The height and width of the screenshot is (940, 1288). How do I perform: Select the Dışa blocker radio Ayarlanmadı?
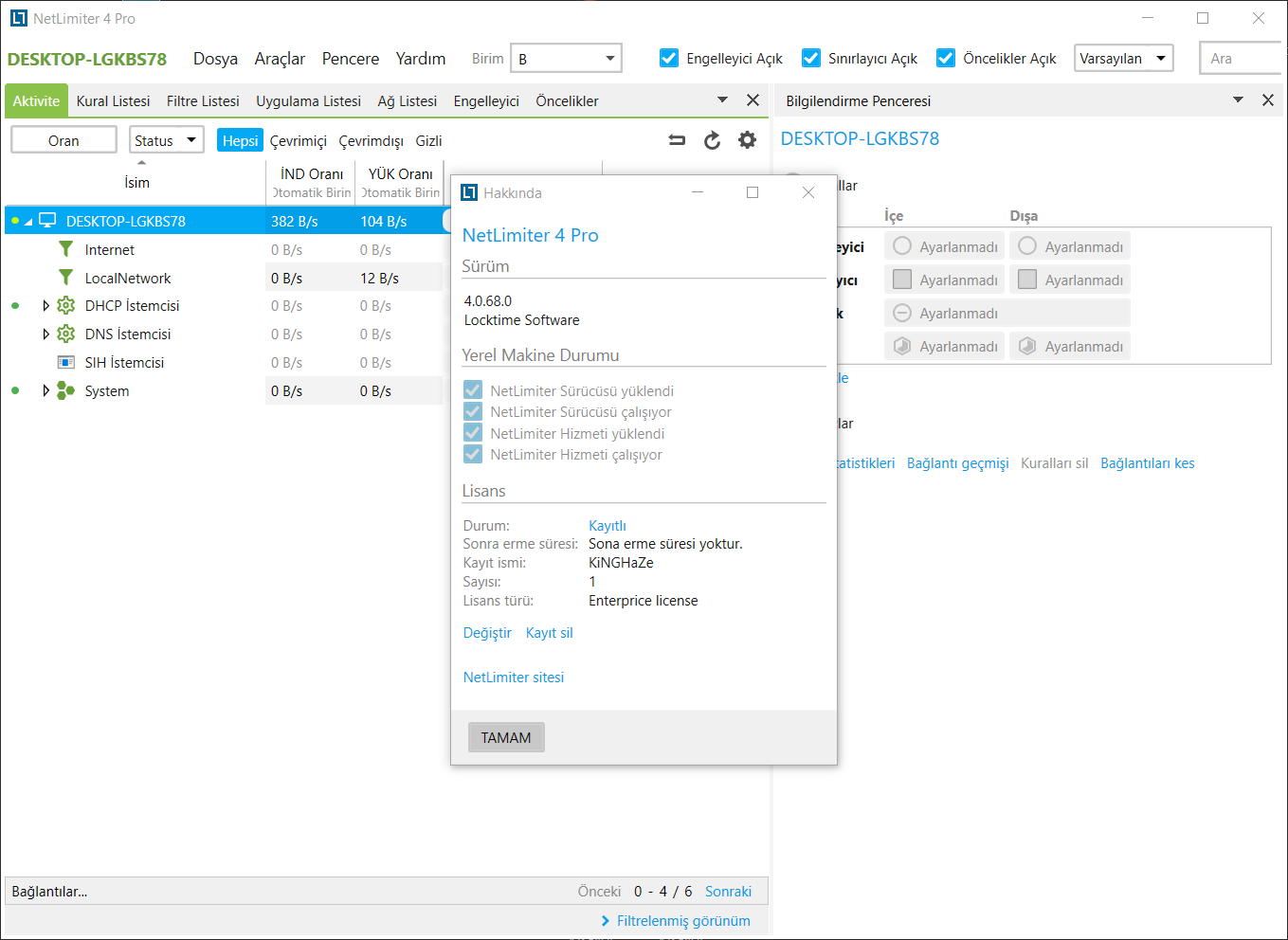click(x=1027, y=246)
